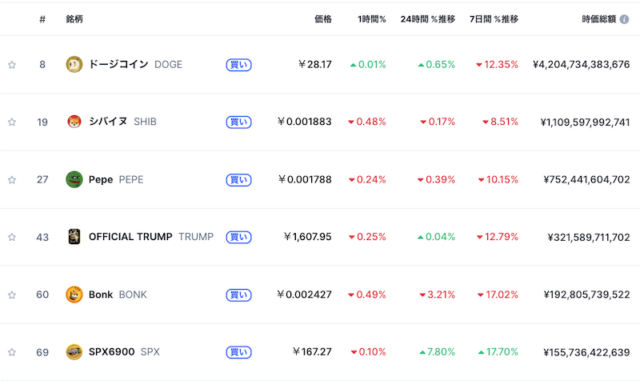Toggle the watchlist star for DOGE
Viewport: 640px width, 381px height.
12,65
